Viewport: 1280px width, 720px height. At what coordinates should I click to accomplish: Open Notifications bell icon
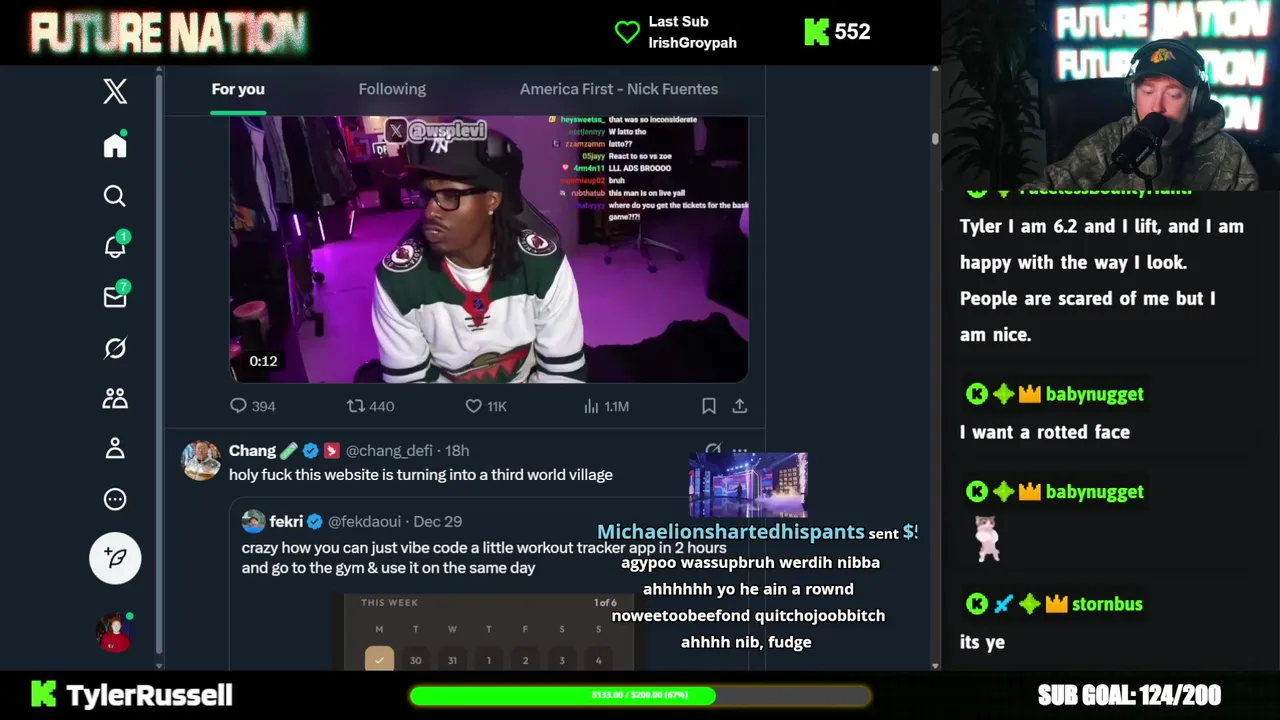click(116, 245)
